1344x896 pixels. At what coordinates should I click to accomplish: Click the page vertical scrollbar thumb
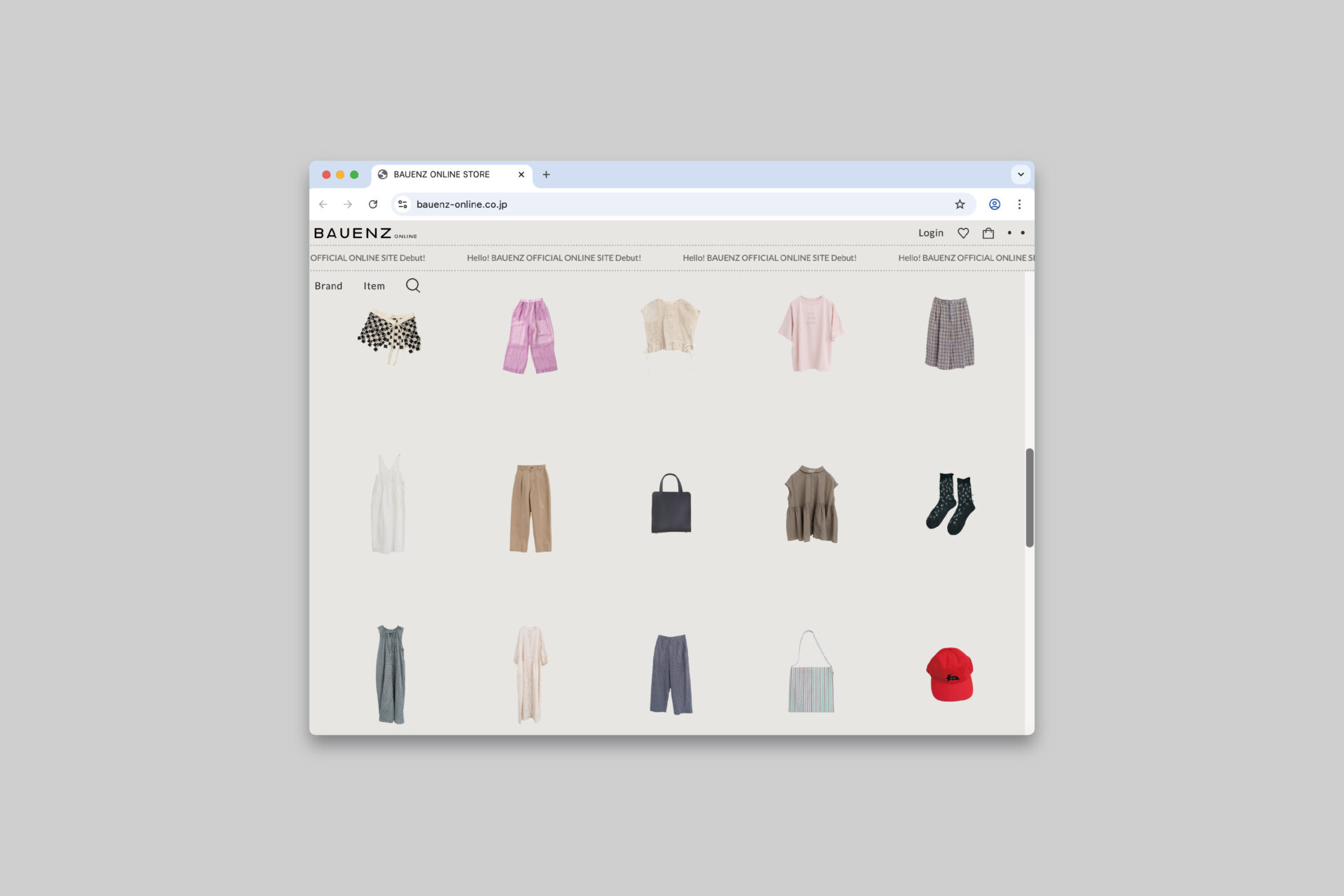[1029, 498]
